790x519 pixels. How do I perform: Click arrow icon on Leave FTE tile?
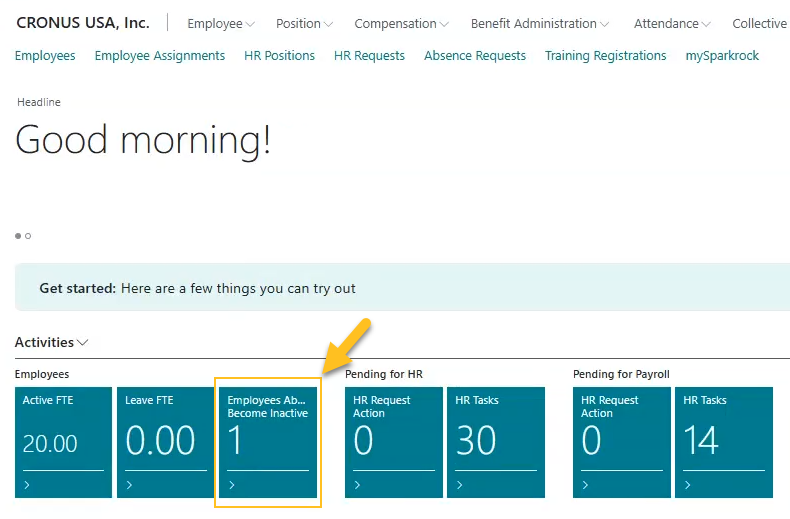[x=129, y=486]
